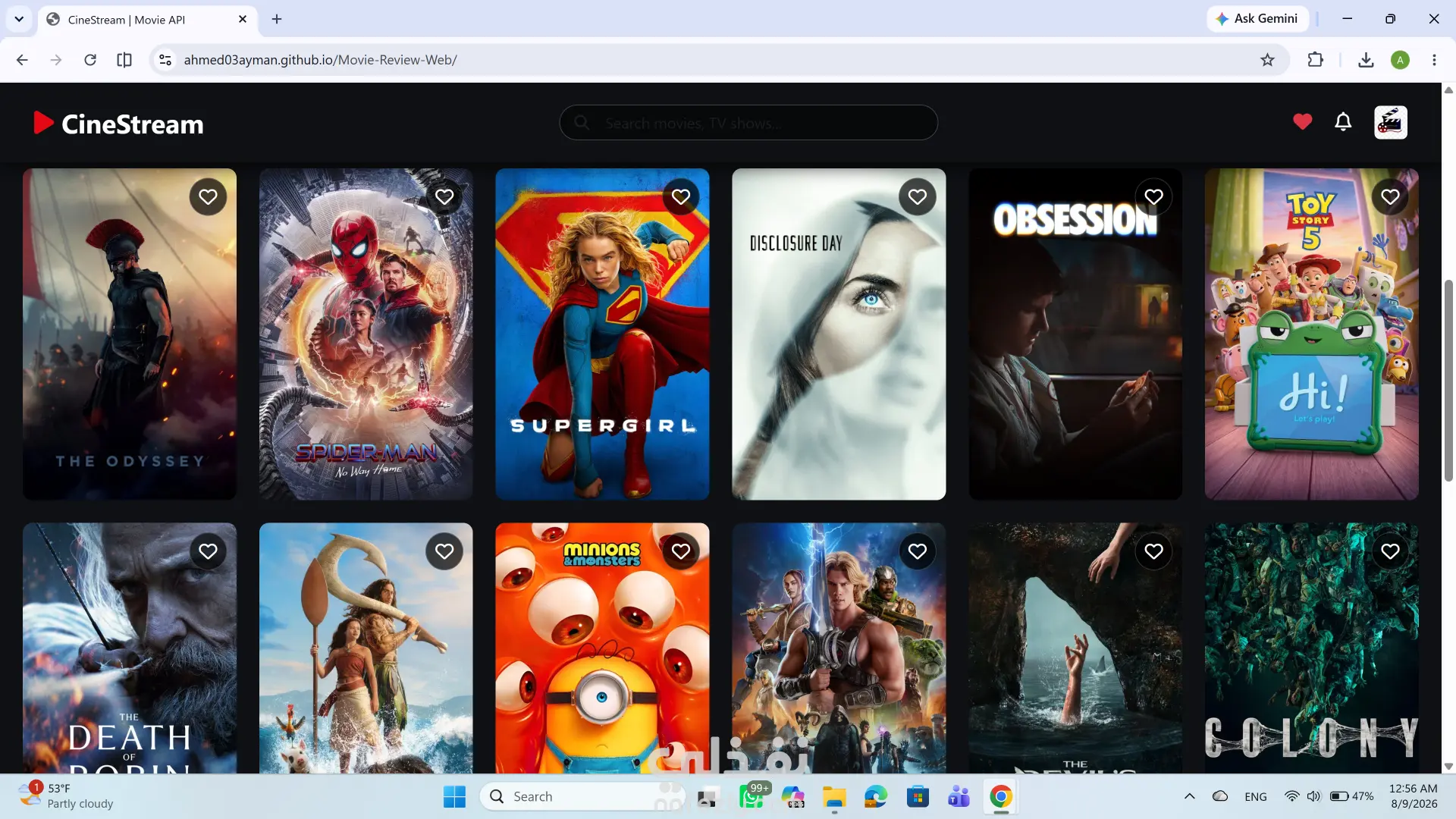Click the taskbar Search box
1456x819 pixels.
click(582, 796)
